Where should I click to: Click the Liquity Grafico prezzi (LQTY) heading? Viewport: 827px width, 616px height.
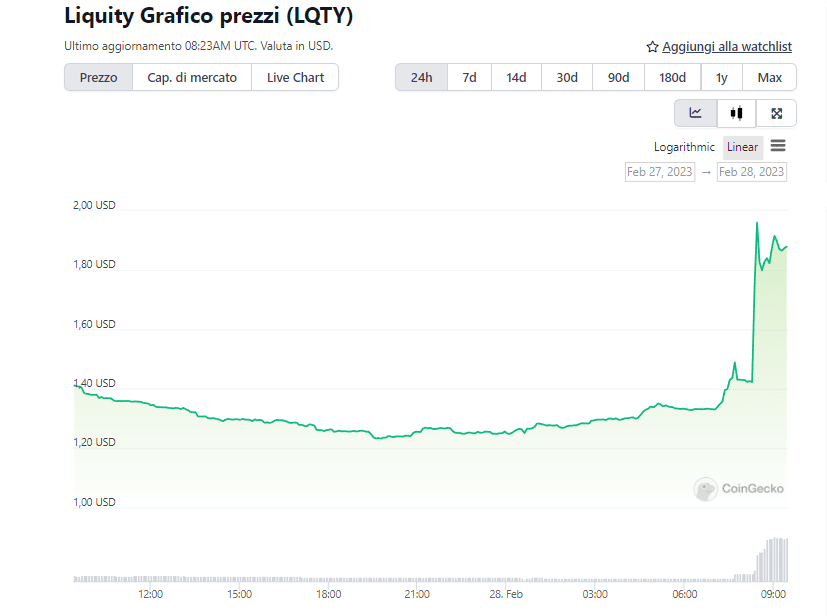coord(208,16)
